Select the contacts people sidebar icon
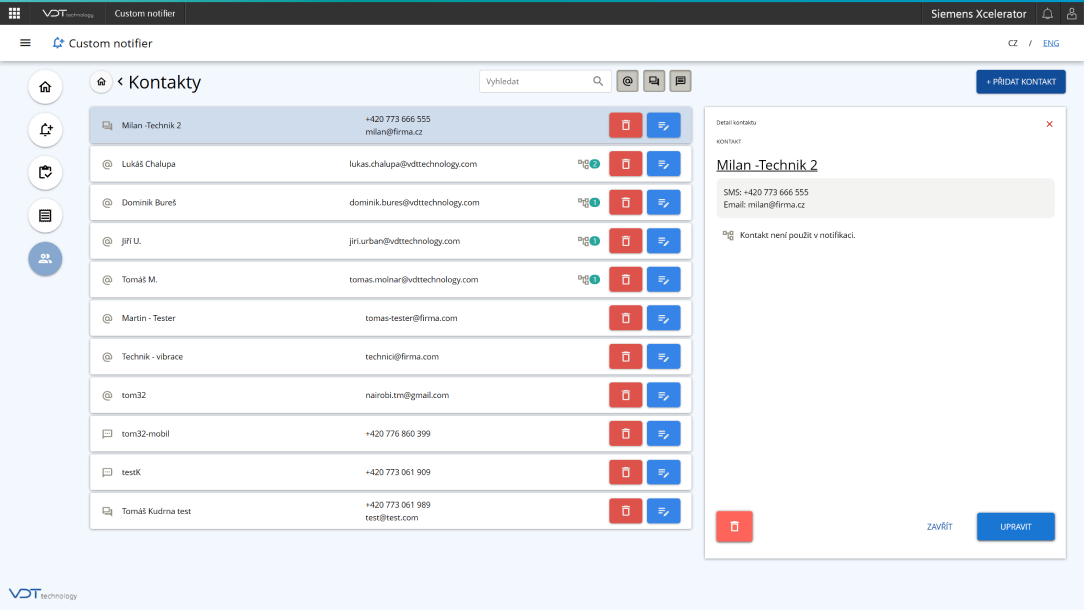Image resolution: width=1084 pixels, height=610 pixels. tap(45, 258)
